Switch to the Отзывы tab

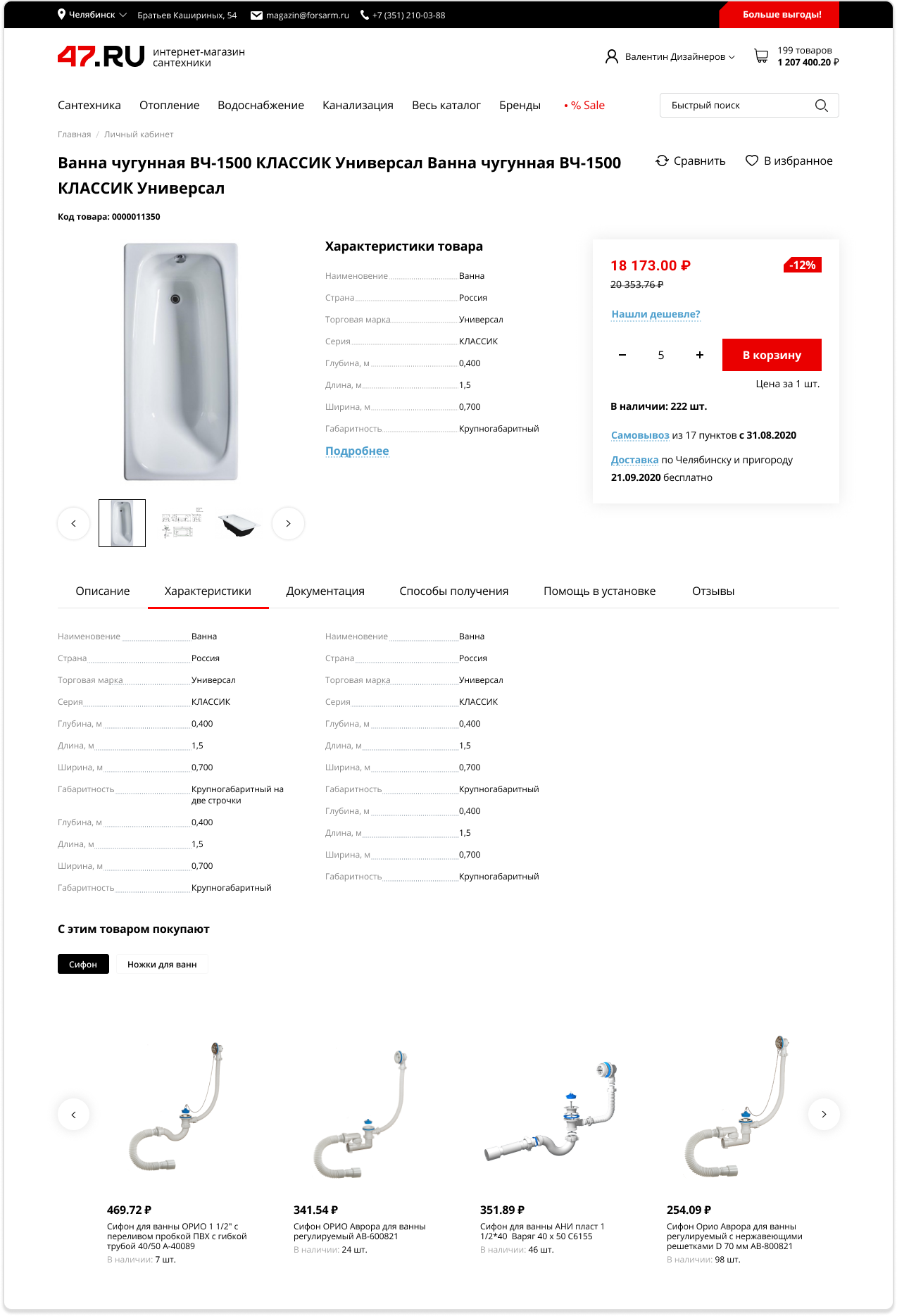pos(713,591)
